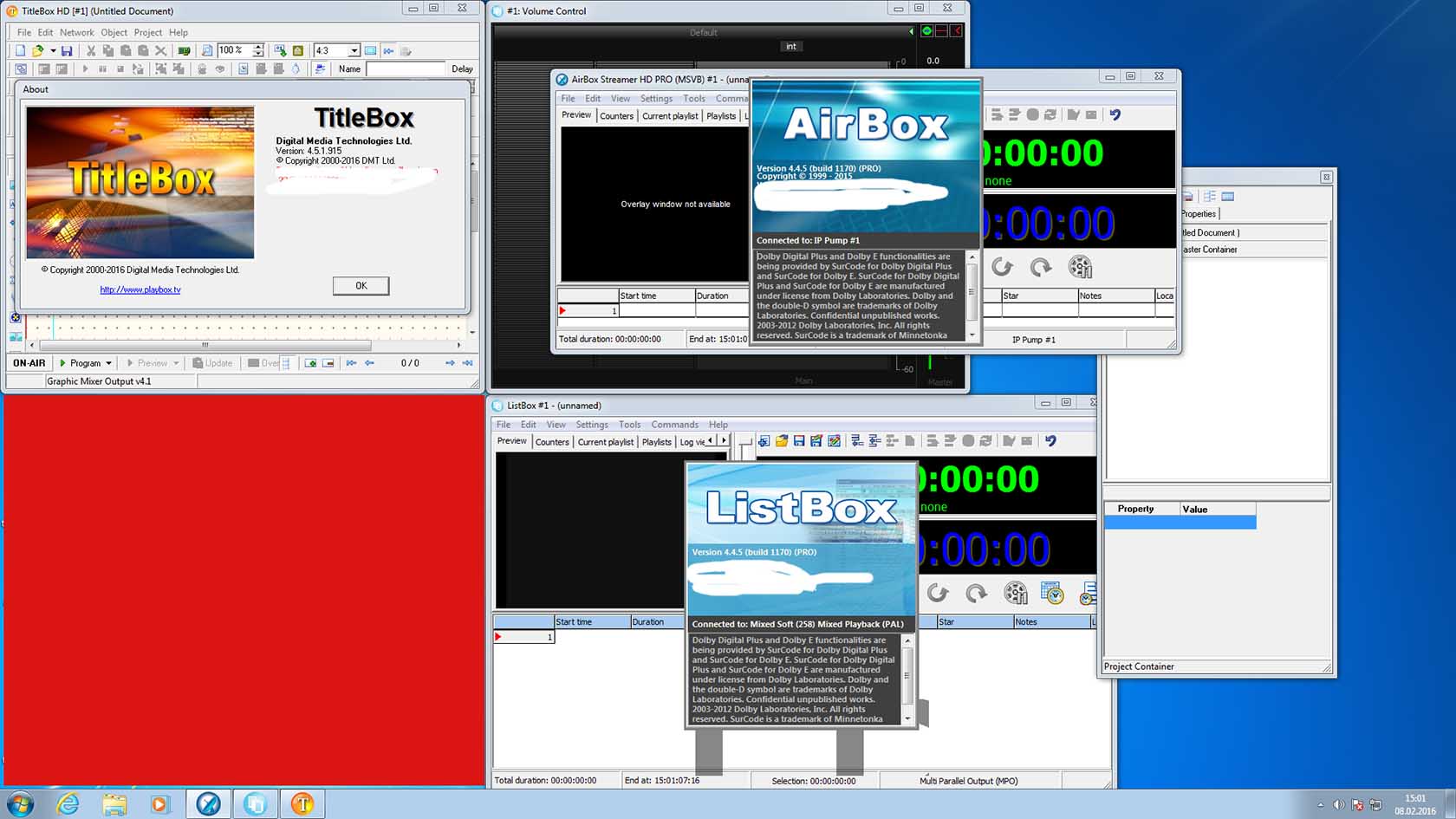The image size is (1456, 819).
Task: Open the 4:3 aspect ratio dropdown
Action: coord(354,51)
